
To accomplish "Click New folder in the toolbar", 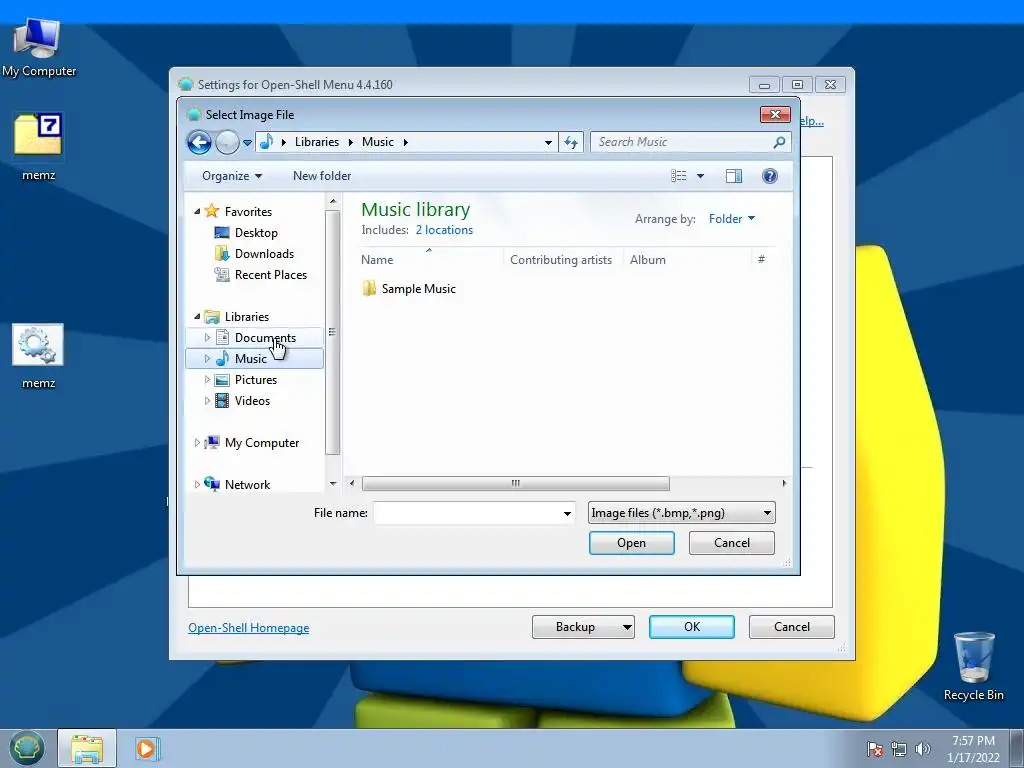I will click(322, 176).
